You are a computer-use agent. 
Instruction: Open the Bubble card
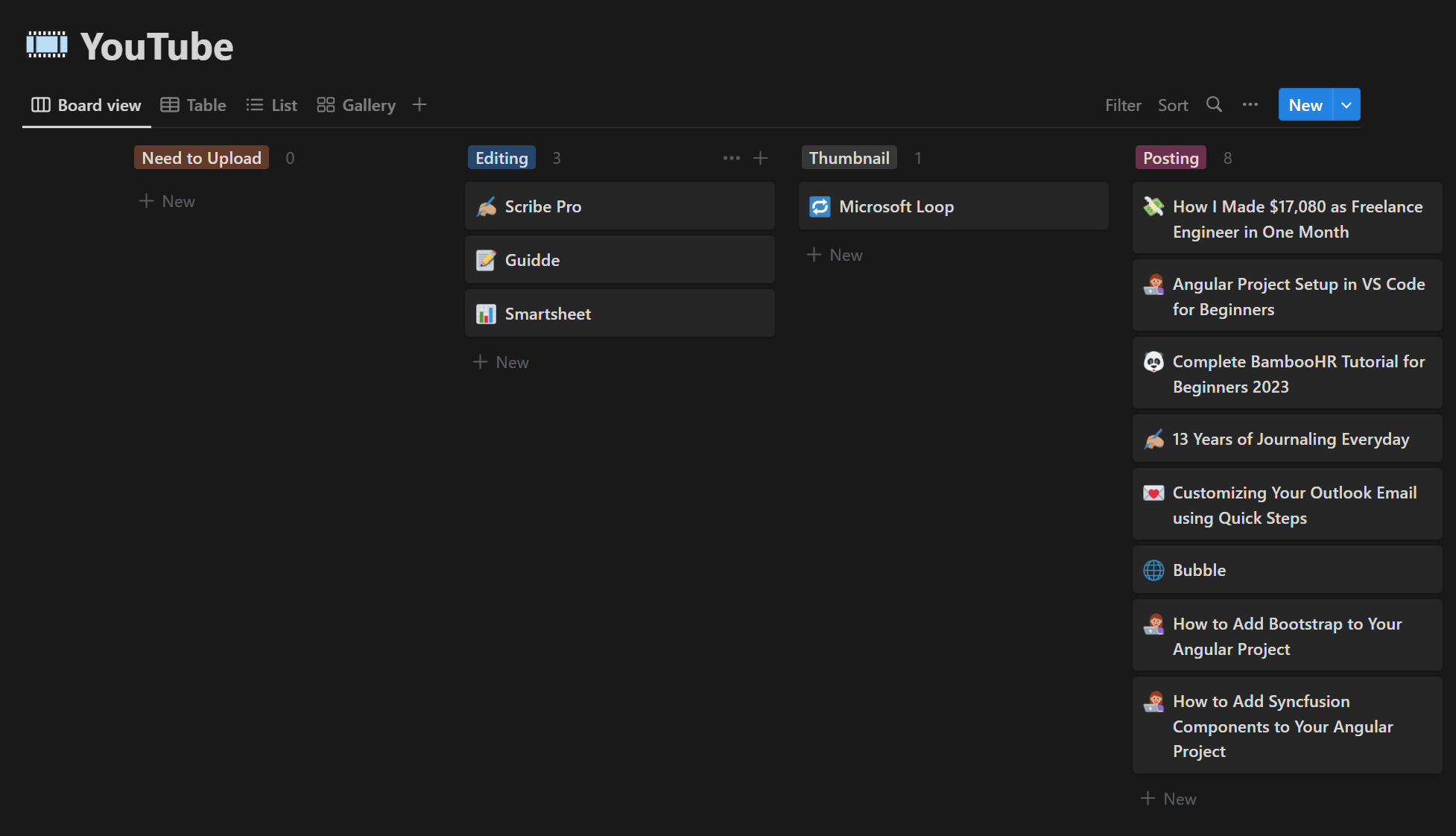(x=1288, y=570)
